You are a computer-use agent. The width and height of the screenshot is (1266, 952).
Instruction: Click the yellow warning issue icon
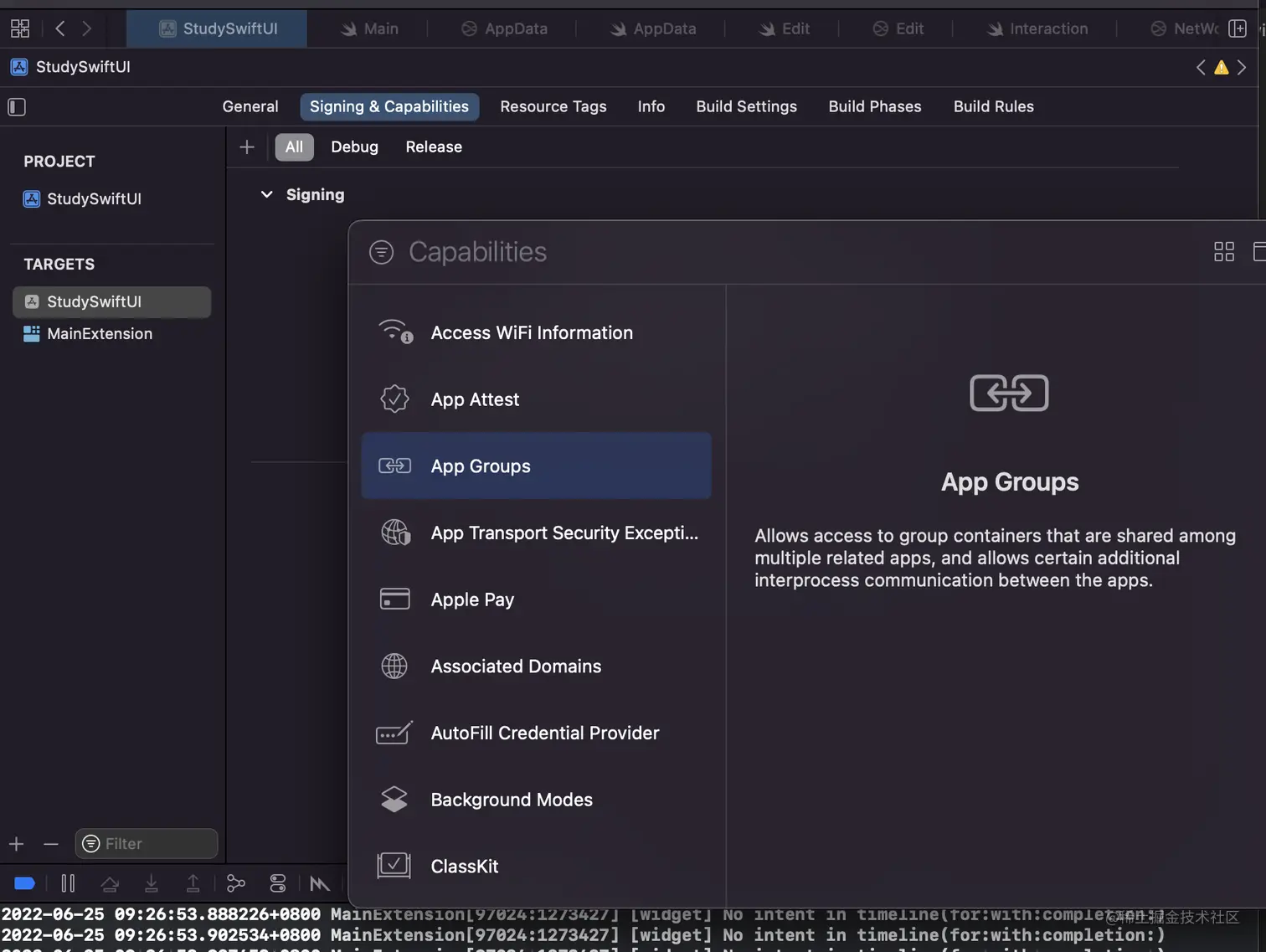pyautogui.click(x=1222, y=68)
